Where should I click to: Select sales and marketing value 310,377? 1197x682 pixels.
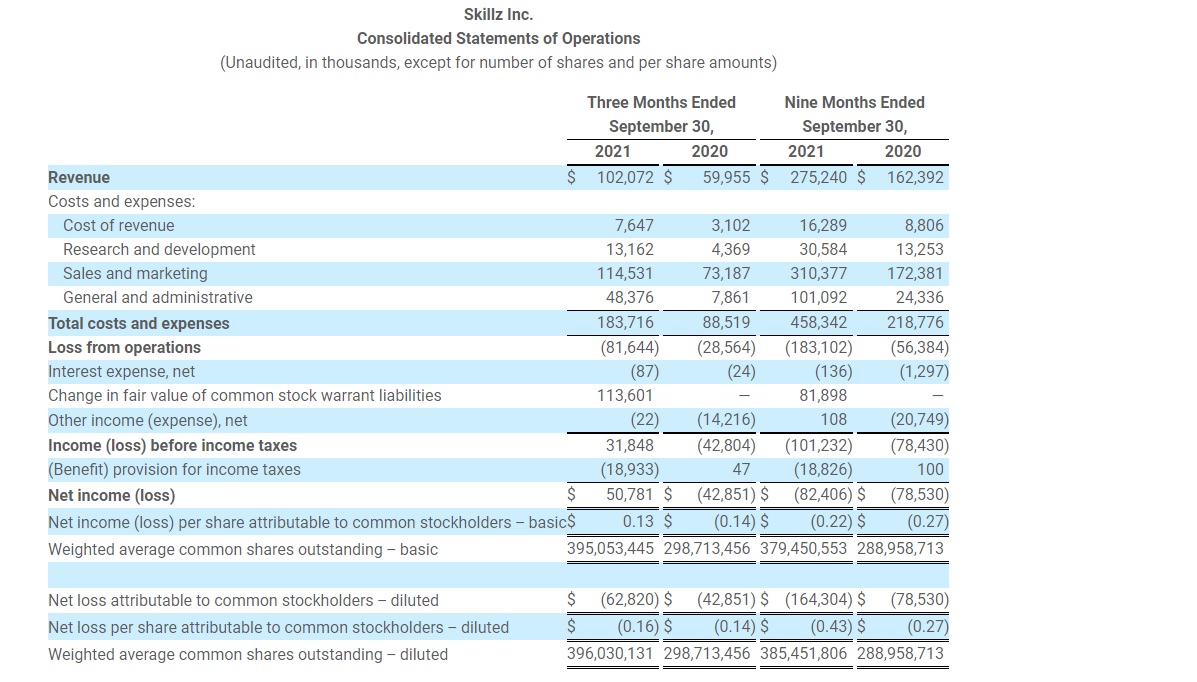[x=818, y=273]
